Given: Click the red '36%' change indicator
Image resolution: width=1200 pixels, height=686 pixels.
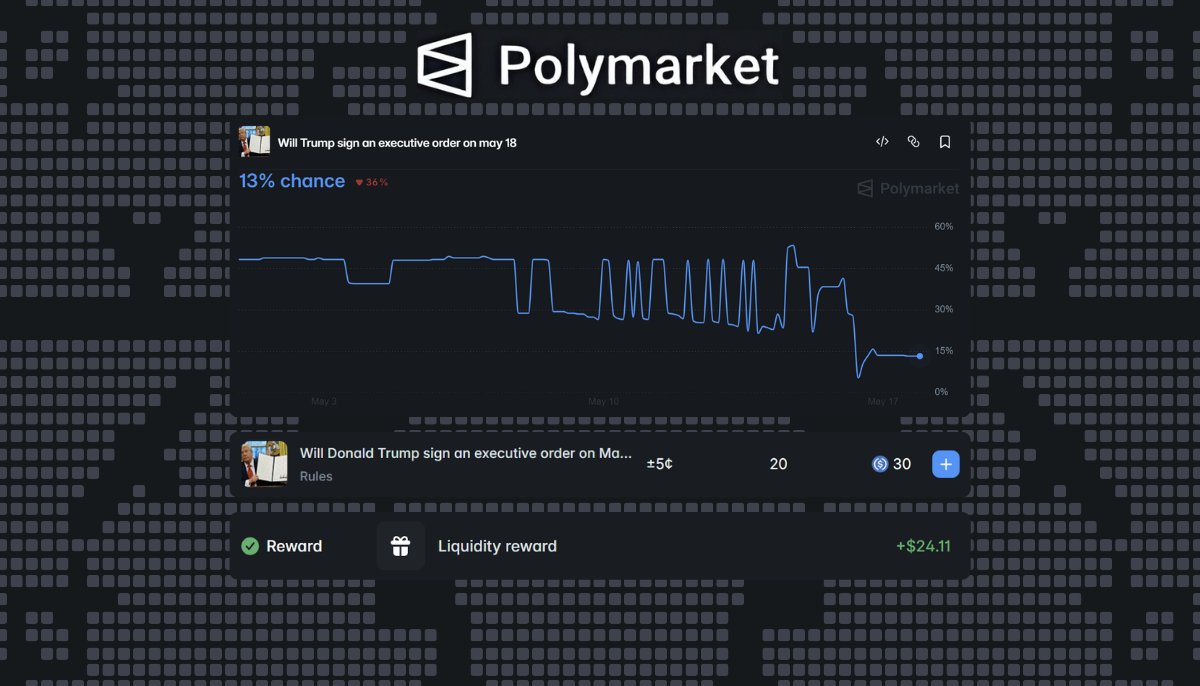Looking at the screenshot, I should coord(372,182).
